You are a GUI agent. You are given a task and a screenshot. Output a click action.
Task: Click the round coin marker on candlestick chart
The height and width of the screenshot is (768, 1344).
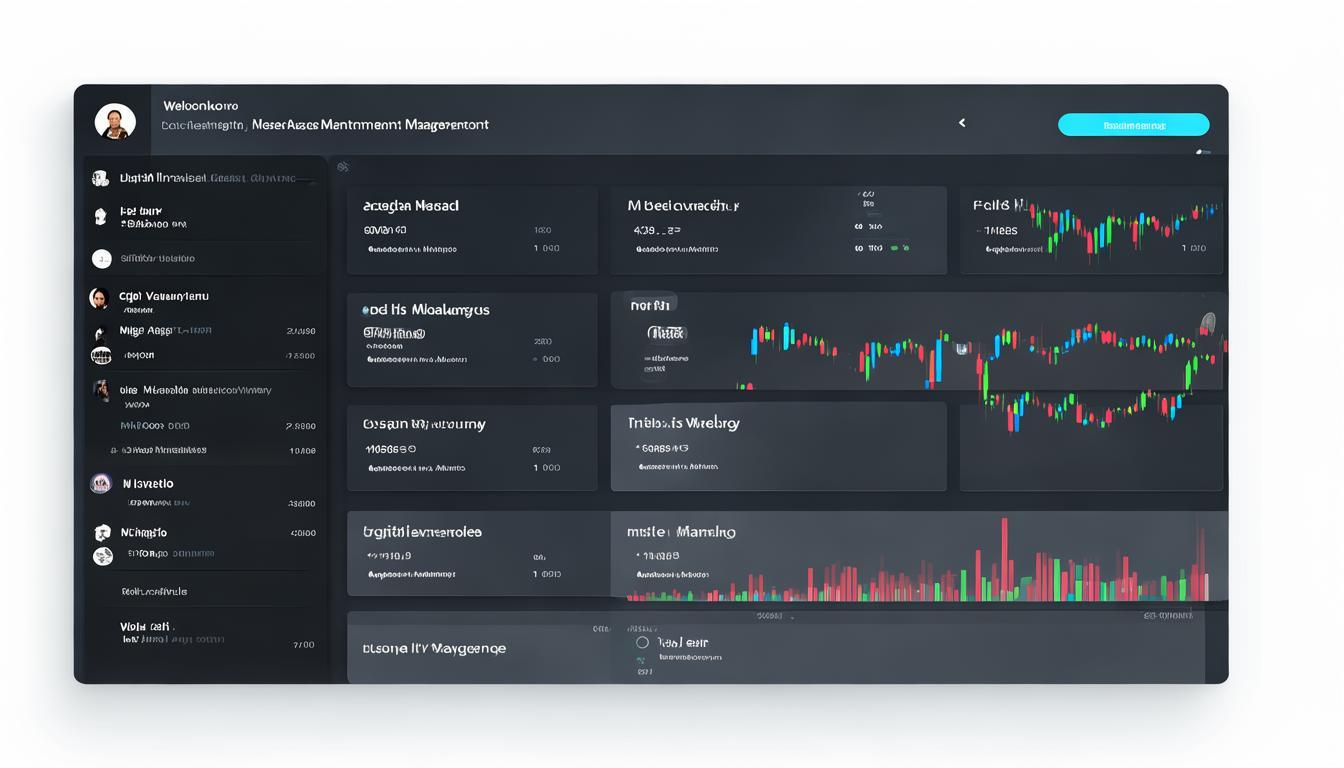click(x=1208, y=322)
